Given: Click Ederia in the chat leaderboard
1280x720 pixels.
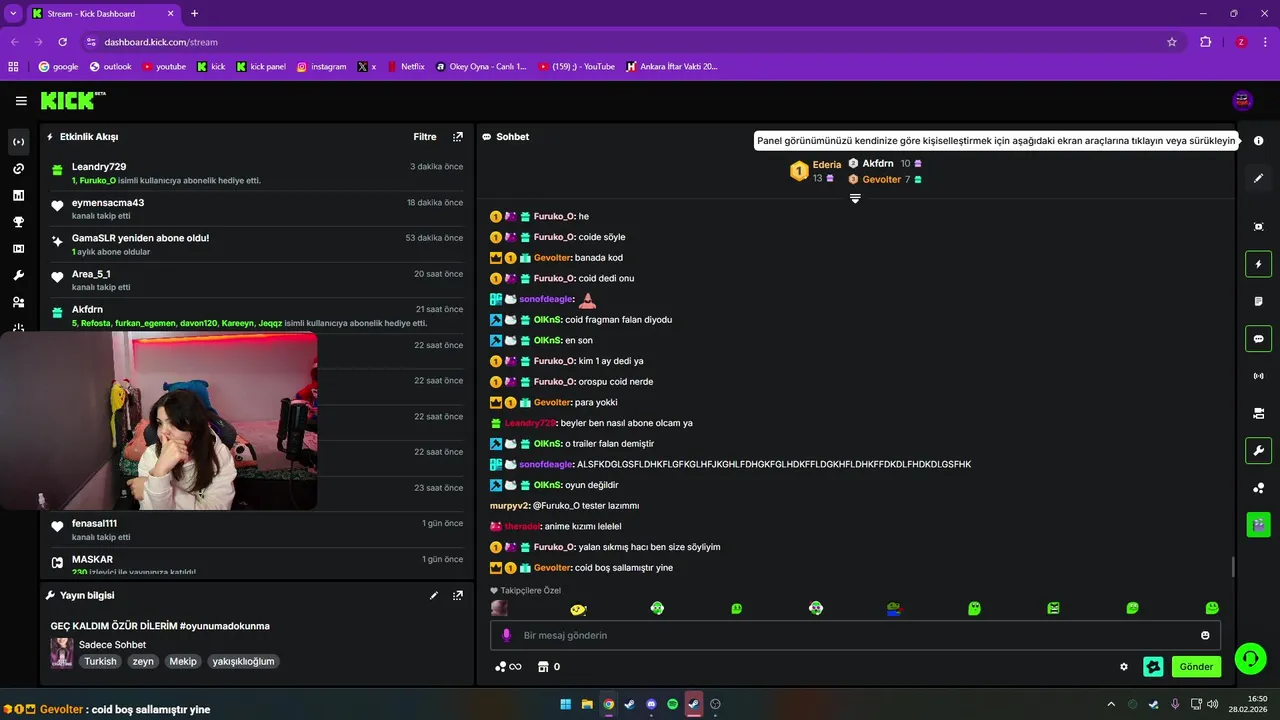Looking at the screenshot, I should [x=827, y=164].
